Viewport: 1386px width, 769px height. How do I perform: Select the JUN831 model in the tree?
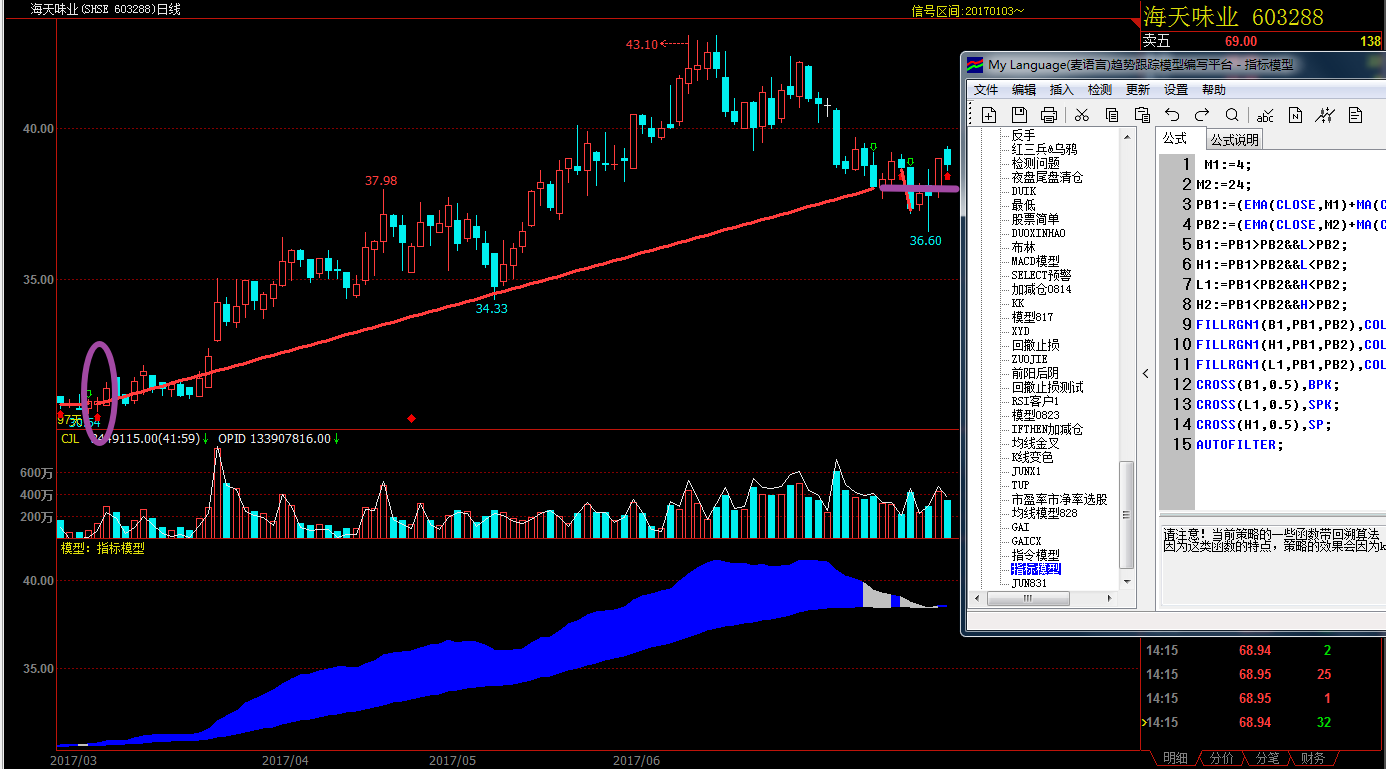pos(1029,583)
